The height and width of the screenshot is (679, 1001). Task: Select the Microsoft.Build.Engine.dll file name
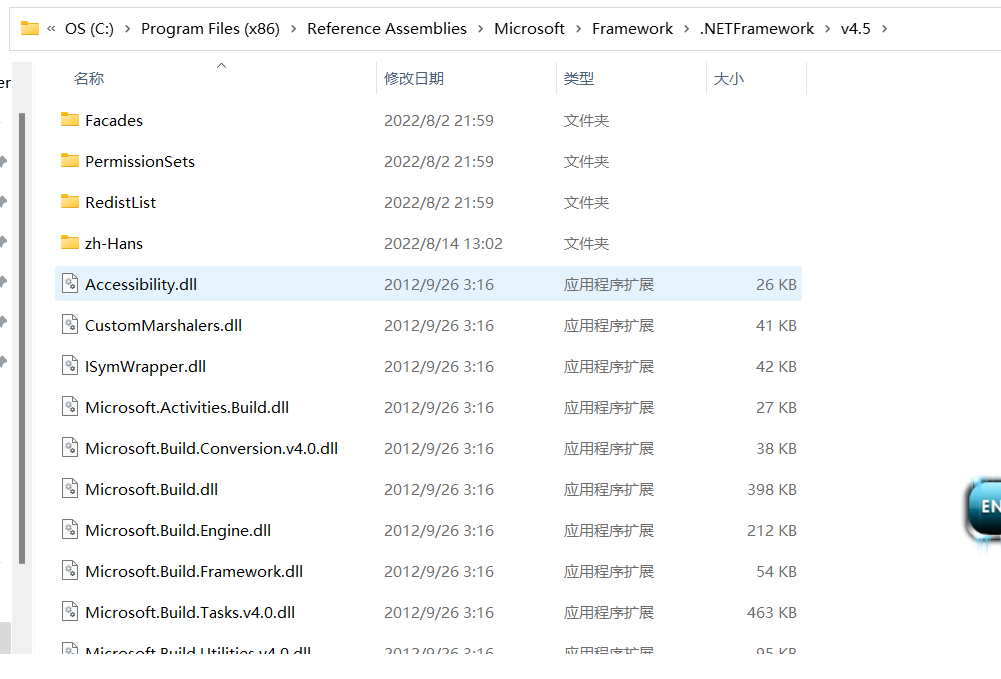[178, 530]
